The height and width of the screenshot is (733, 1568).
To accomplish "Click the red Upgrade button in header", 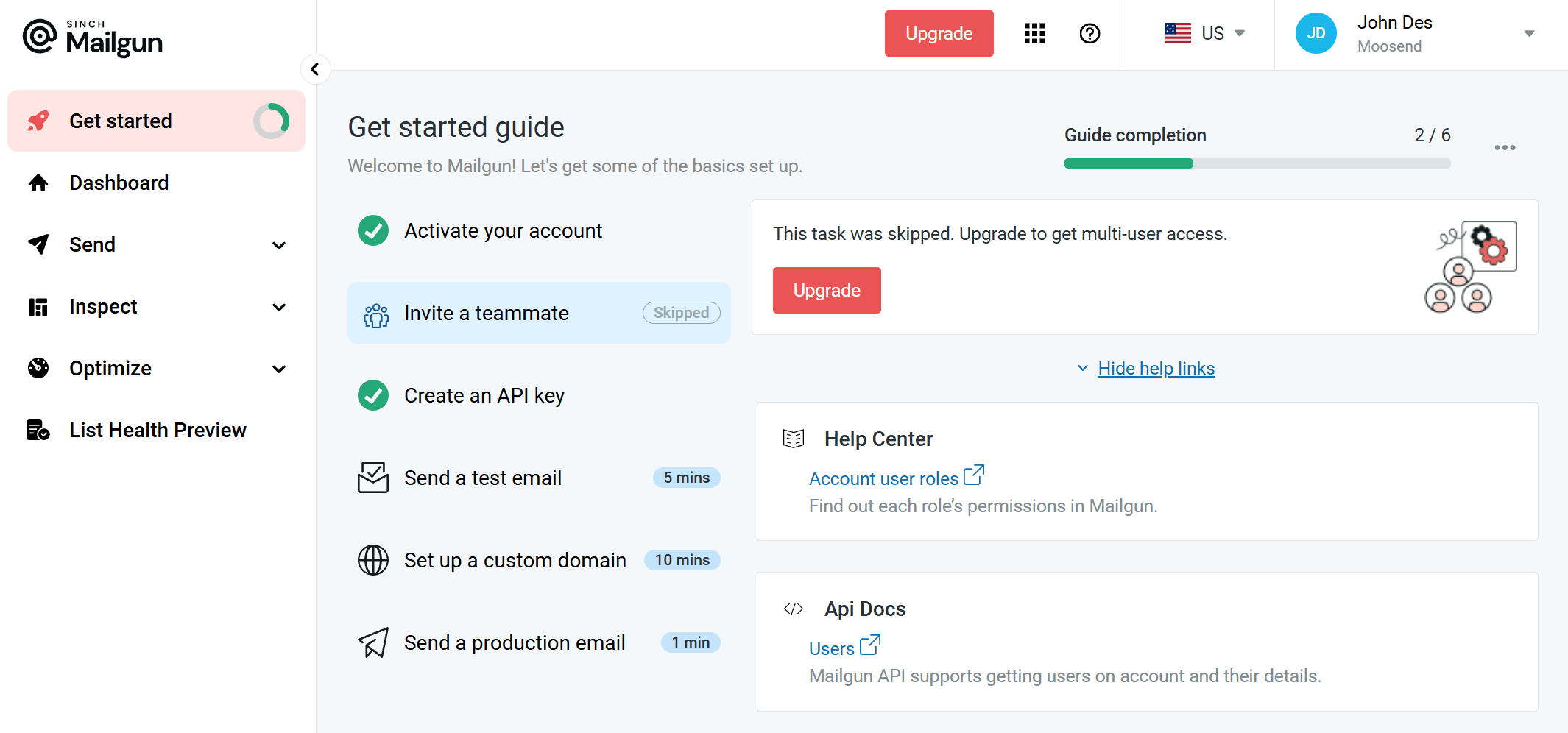I will click(939, 33).
